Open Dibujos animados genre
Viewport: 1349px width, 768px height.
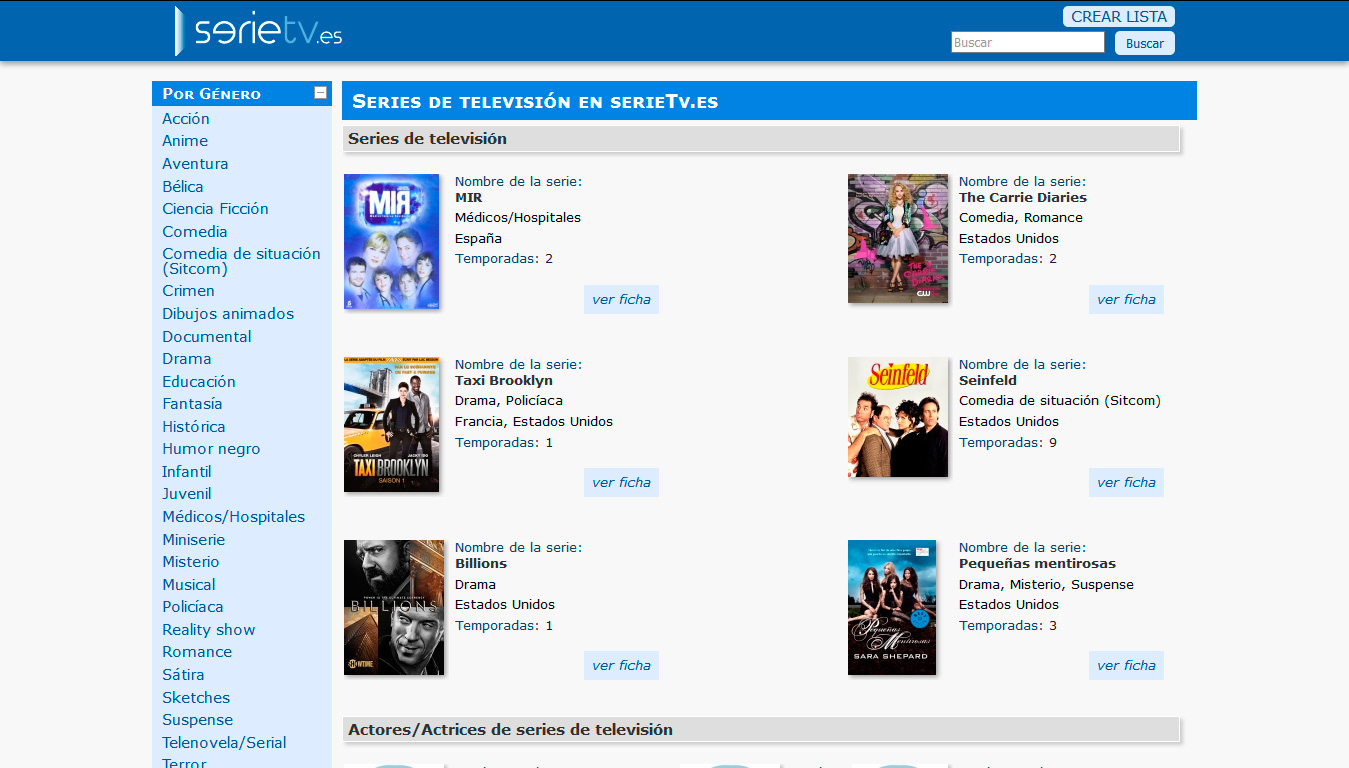coord(228,314)
